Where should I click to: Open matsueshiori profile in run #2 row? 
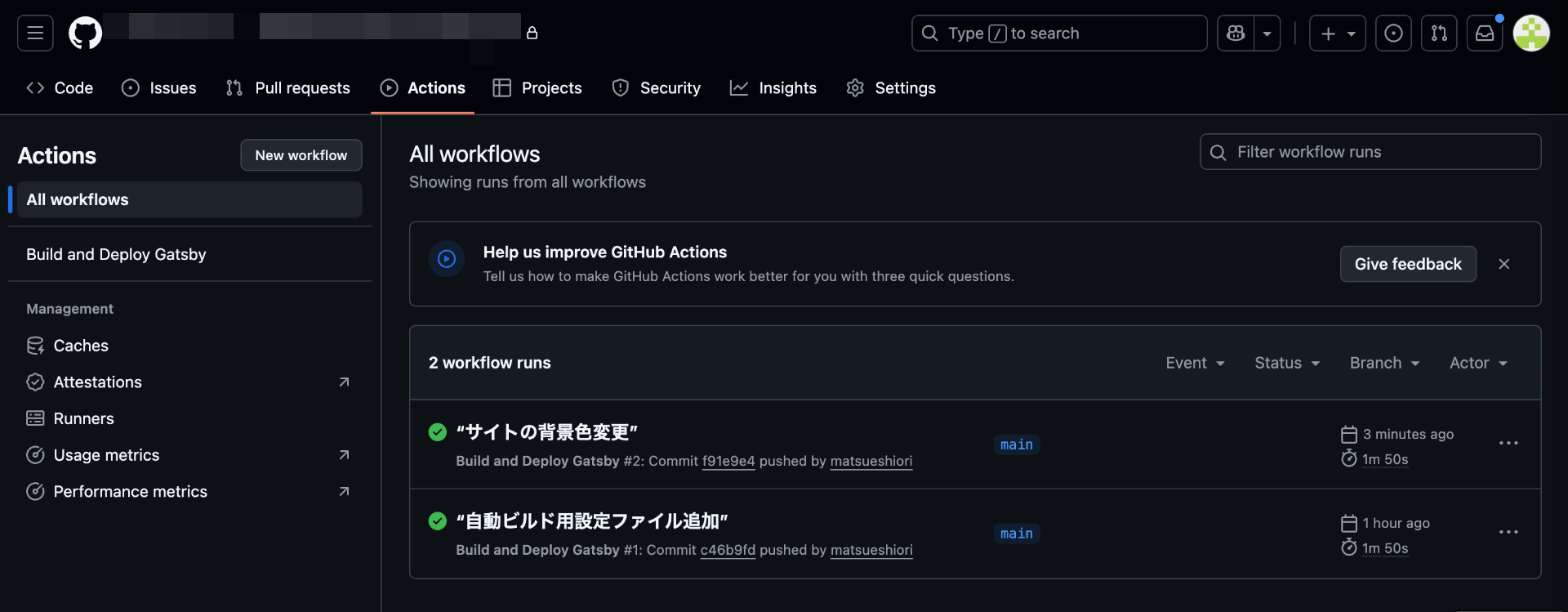(871, 461)
